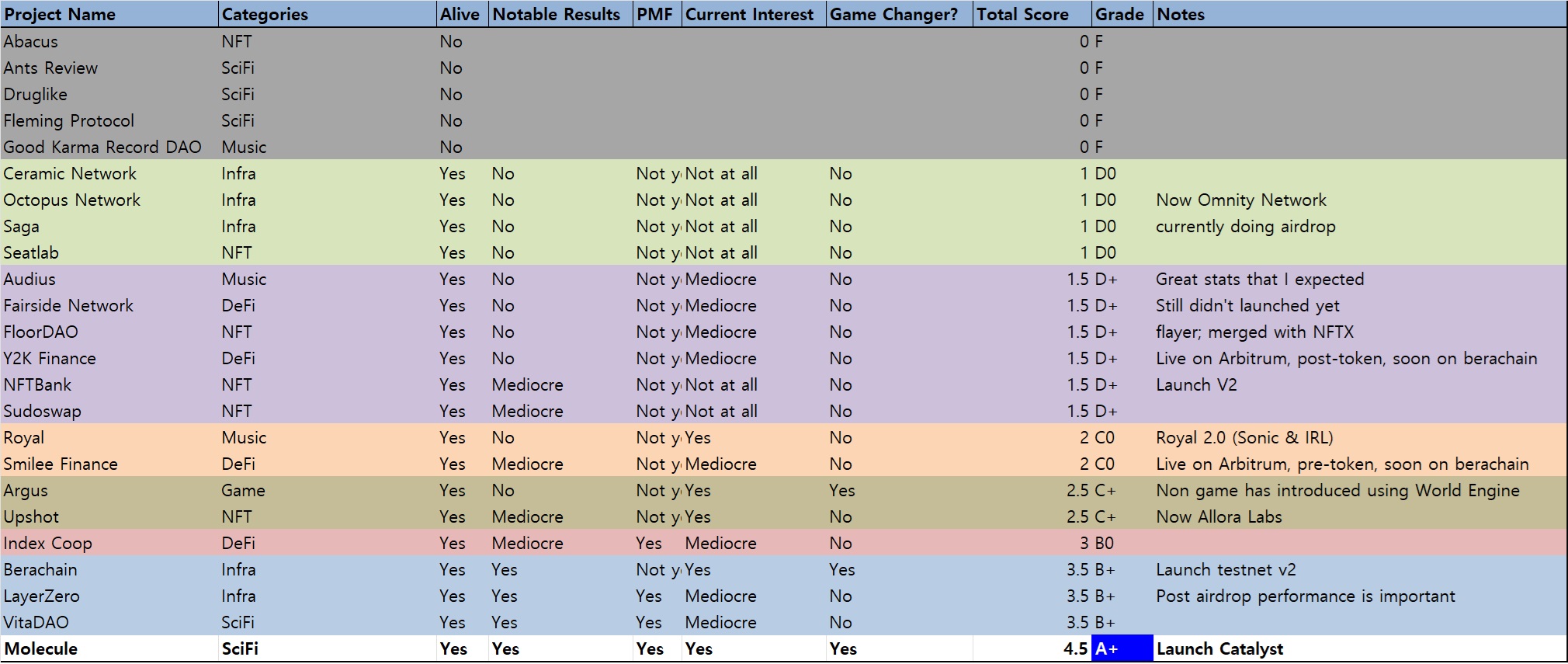This screenshot has height=664, width=1568.
Task: Click the Argus project cell
Action: (x=109, y=491)
